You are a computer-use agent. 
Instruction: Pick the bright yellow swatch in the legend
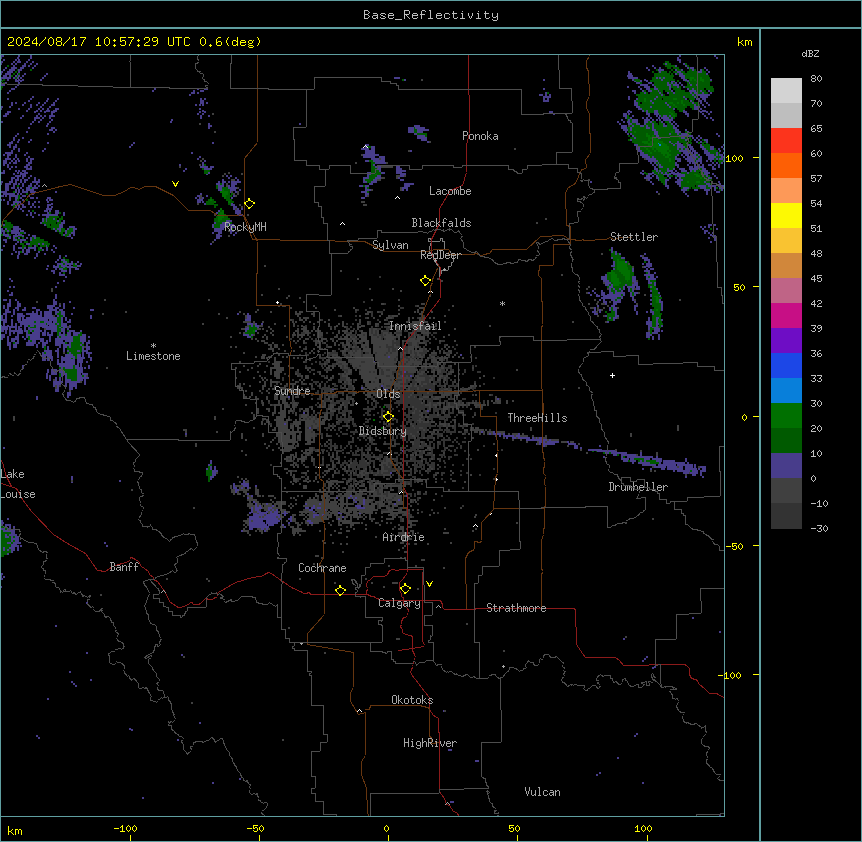[x=786, y=215]
